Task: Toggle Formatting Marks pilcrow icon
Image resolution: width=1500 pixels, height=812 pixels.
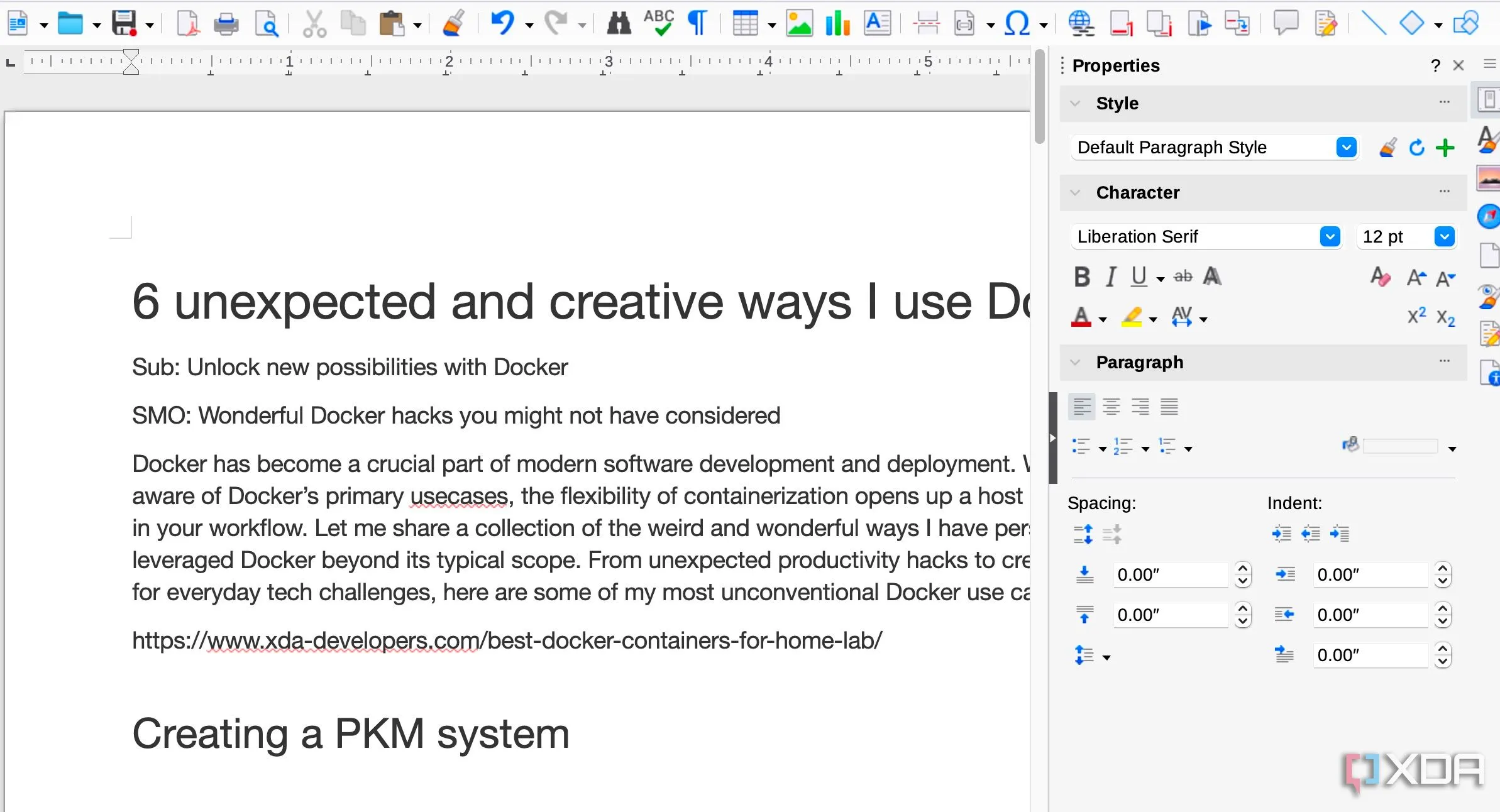Action: click(x=697, y=23)
